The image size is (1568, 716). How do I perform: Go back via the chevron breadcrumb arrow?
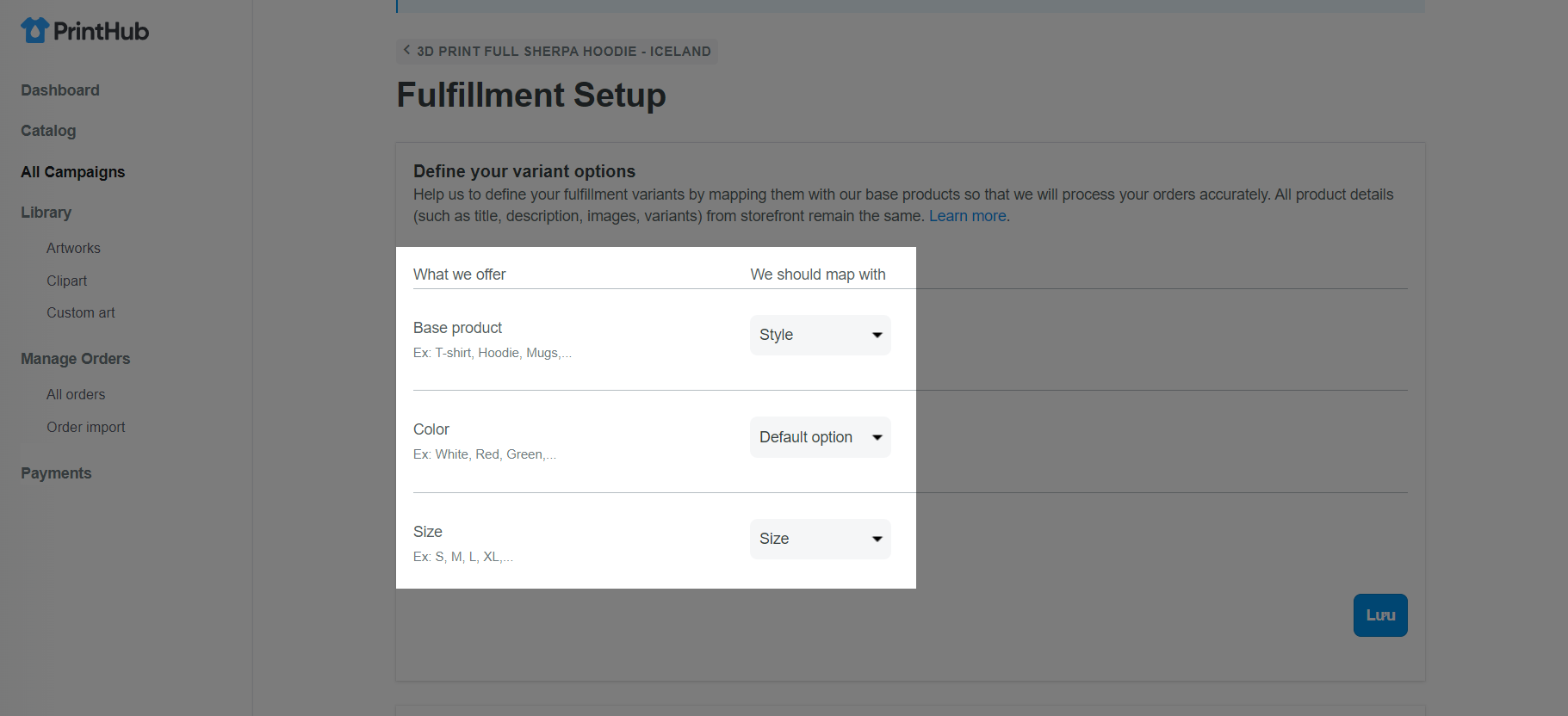(x=406, y=50)
